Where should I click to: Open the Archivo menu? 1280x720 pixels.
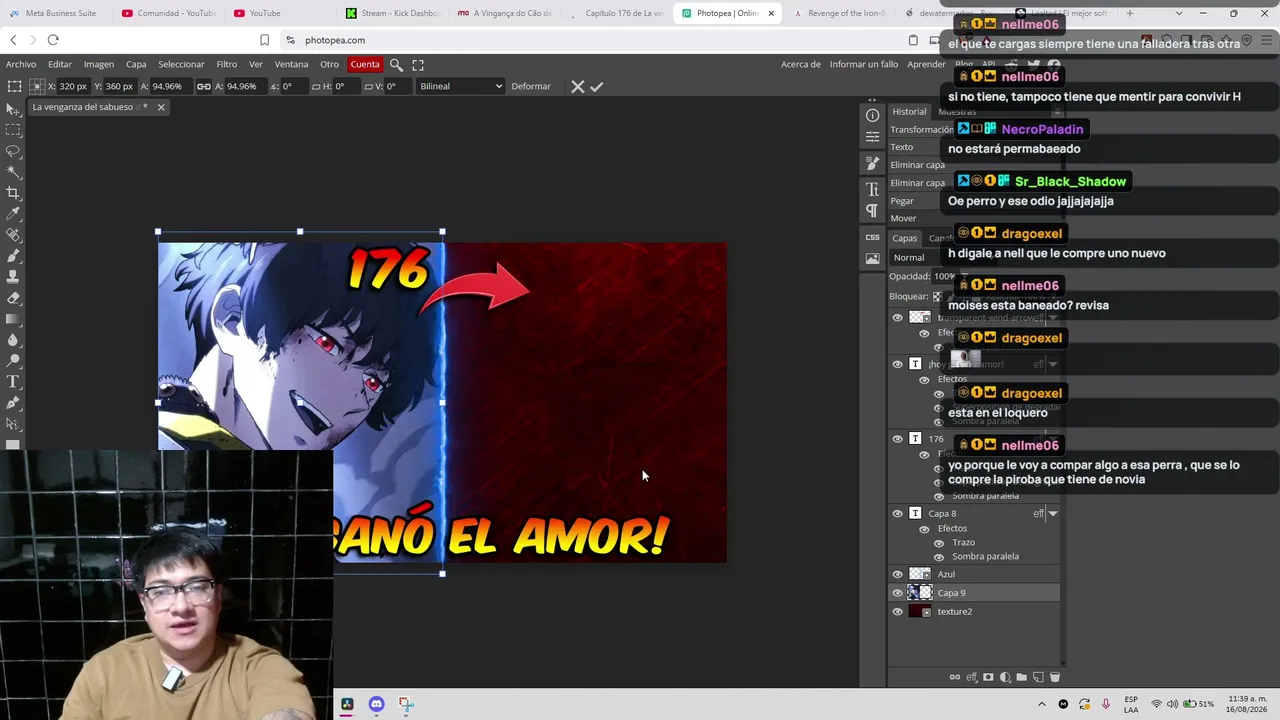coord(21,64)
